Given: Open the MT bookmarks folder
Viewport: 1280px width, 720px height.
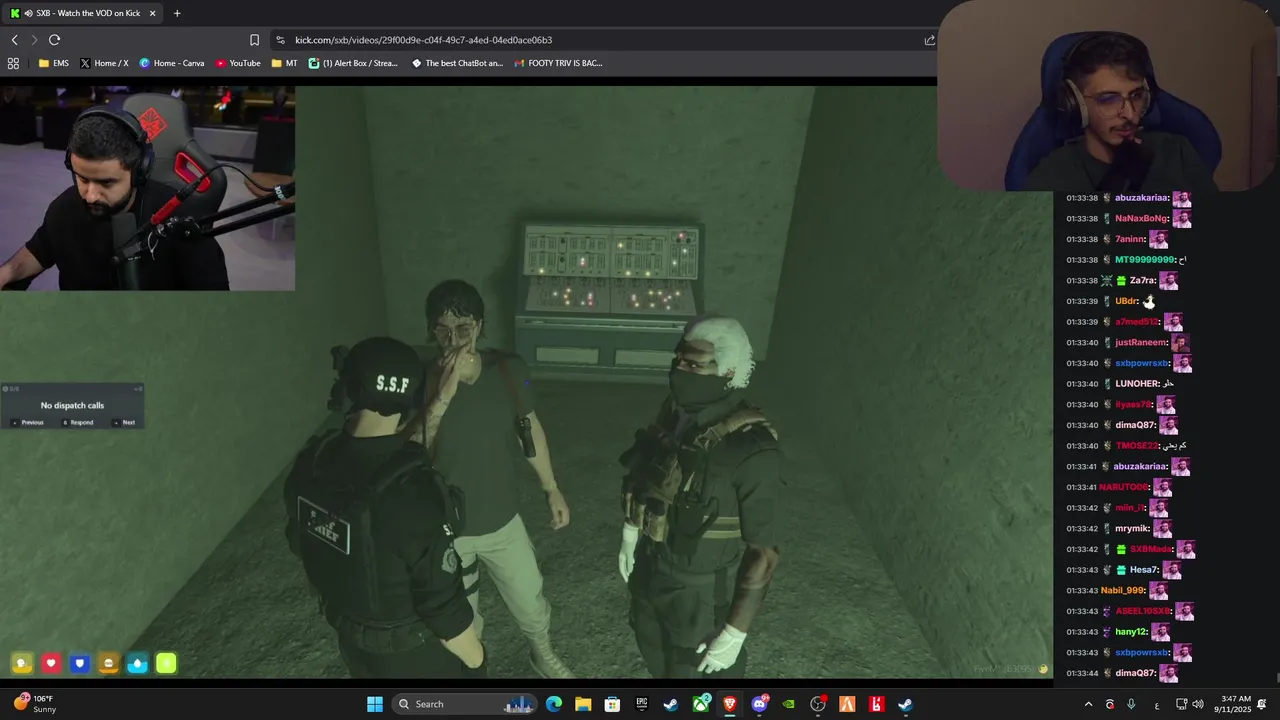Looking at the screenshot, I should point(284,63).
